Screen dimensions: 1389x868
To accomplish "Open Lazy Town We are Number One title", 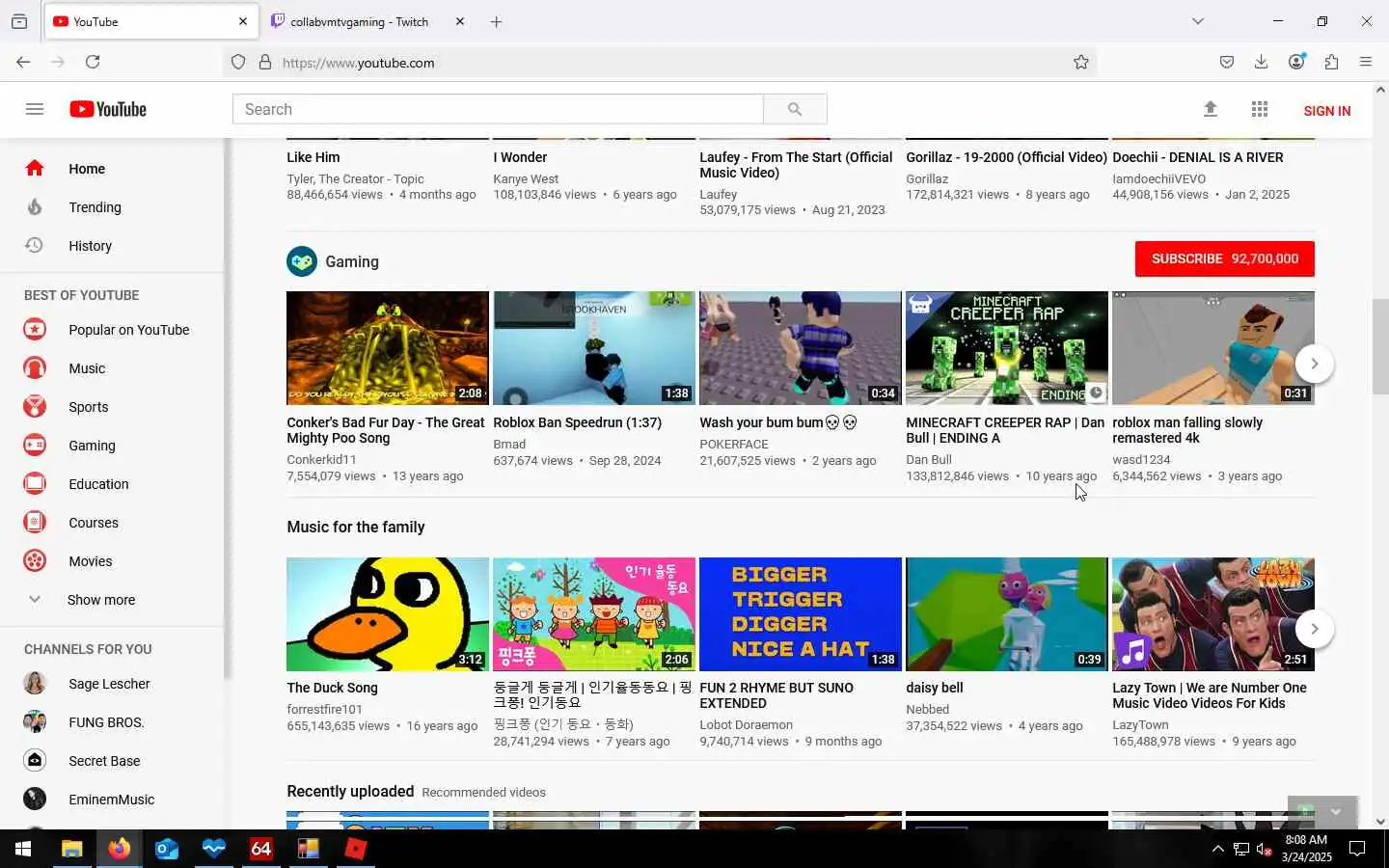I will [x=1210, y=695].
